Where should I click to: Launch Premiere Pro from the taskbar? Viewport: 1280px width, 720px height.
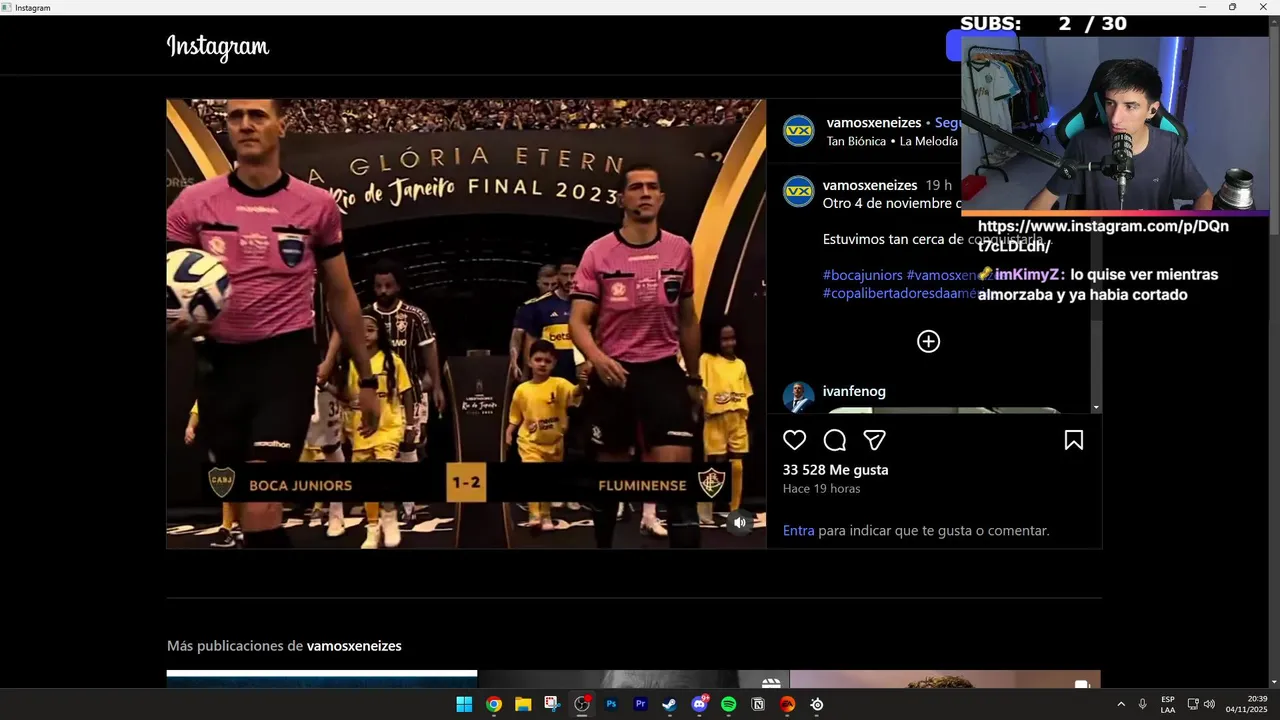click(641, 704)
